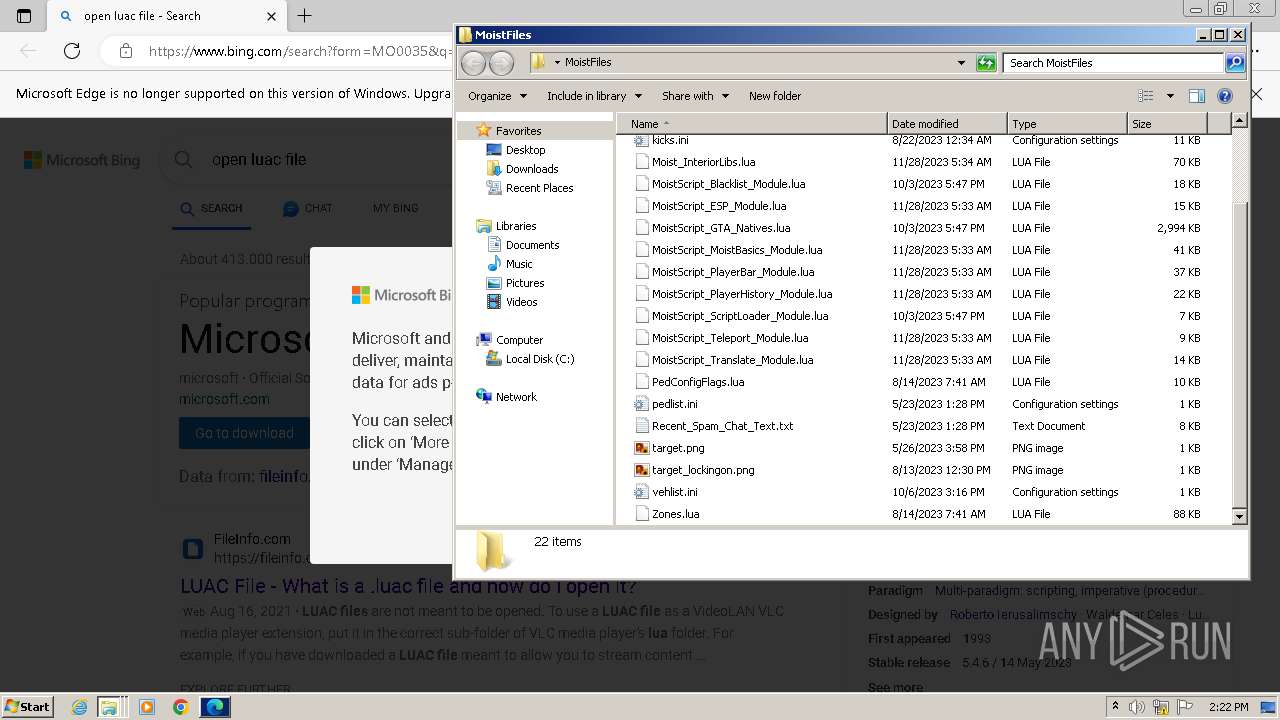This screenshot has height=720, width=1280.
Task: Open Explorer help question mark icon
Action: pos(1225,96)
